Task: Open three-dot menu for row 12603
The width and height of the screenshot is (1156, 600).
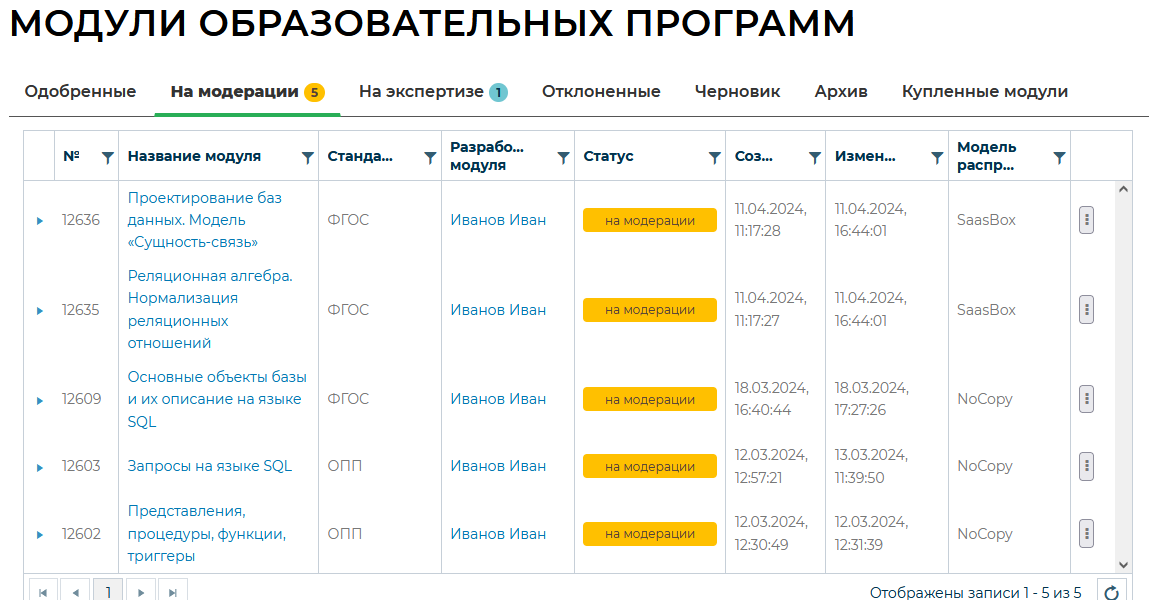Action: (x=1086, y=466)
